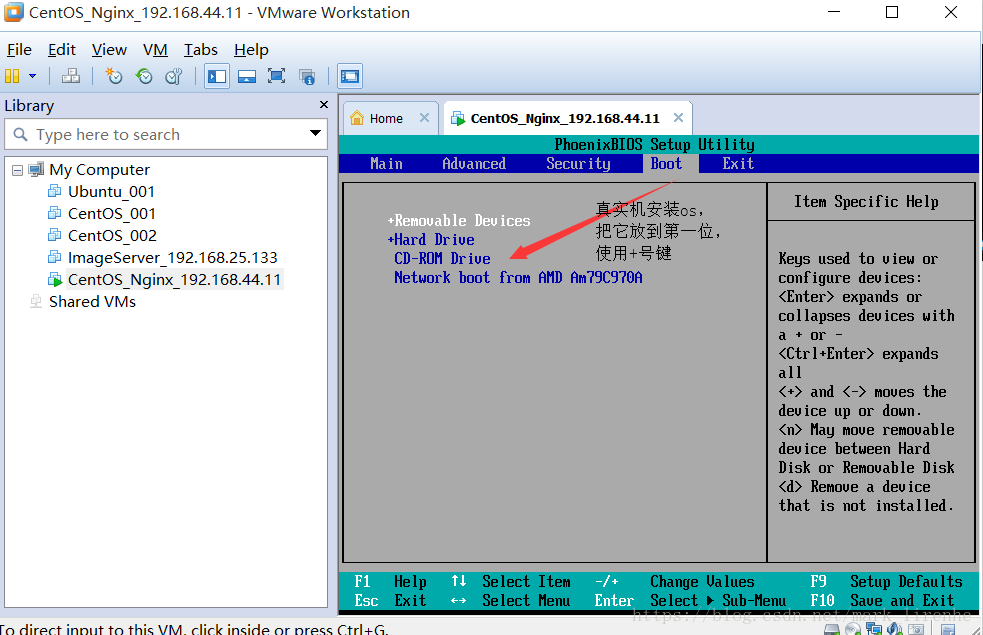Select the BIOS Exit menu
Screen dimensions: 983x635
(738, 164)
